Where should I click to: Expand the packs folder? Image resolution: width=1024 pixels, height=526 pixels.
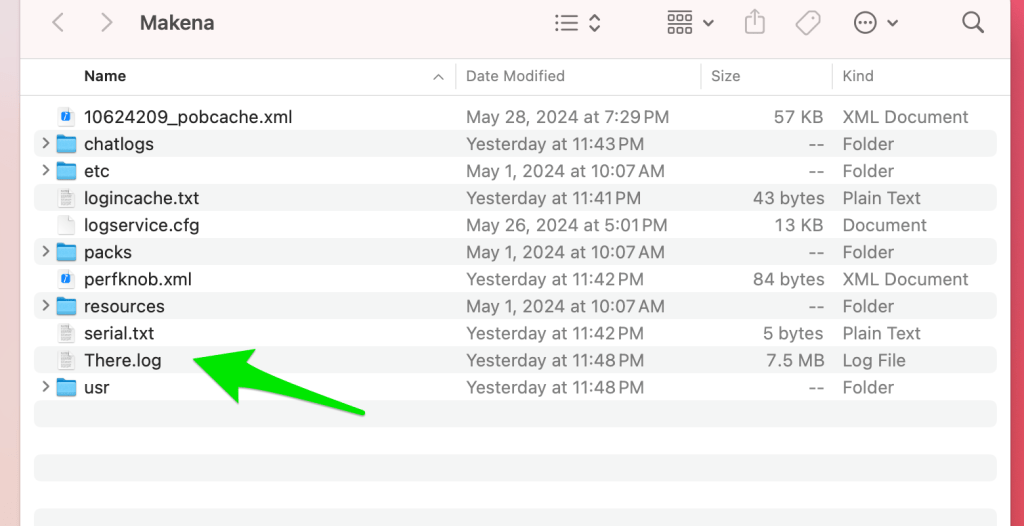[45, 252]
